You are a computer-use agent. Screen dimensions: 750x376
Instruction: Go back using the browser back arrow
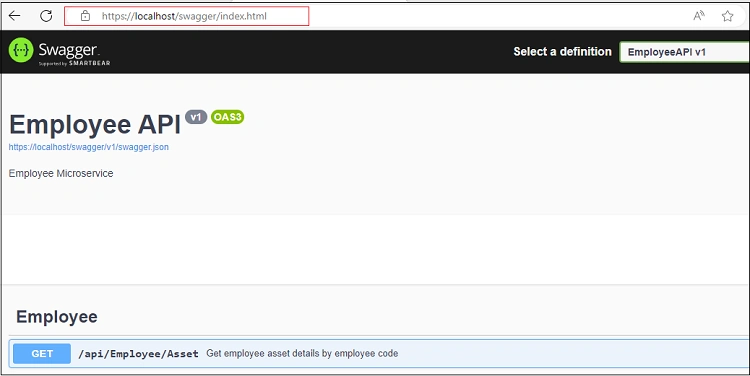pyautogui.click(x=15, y=16)
